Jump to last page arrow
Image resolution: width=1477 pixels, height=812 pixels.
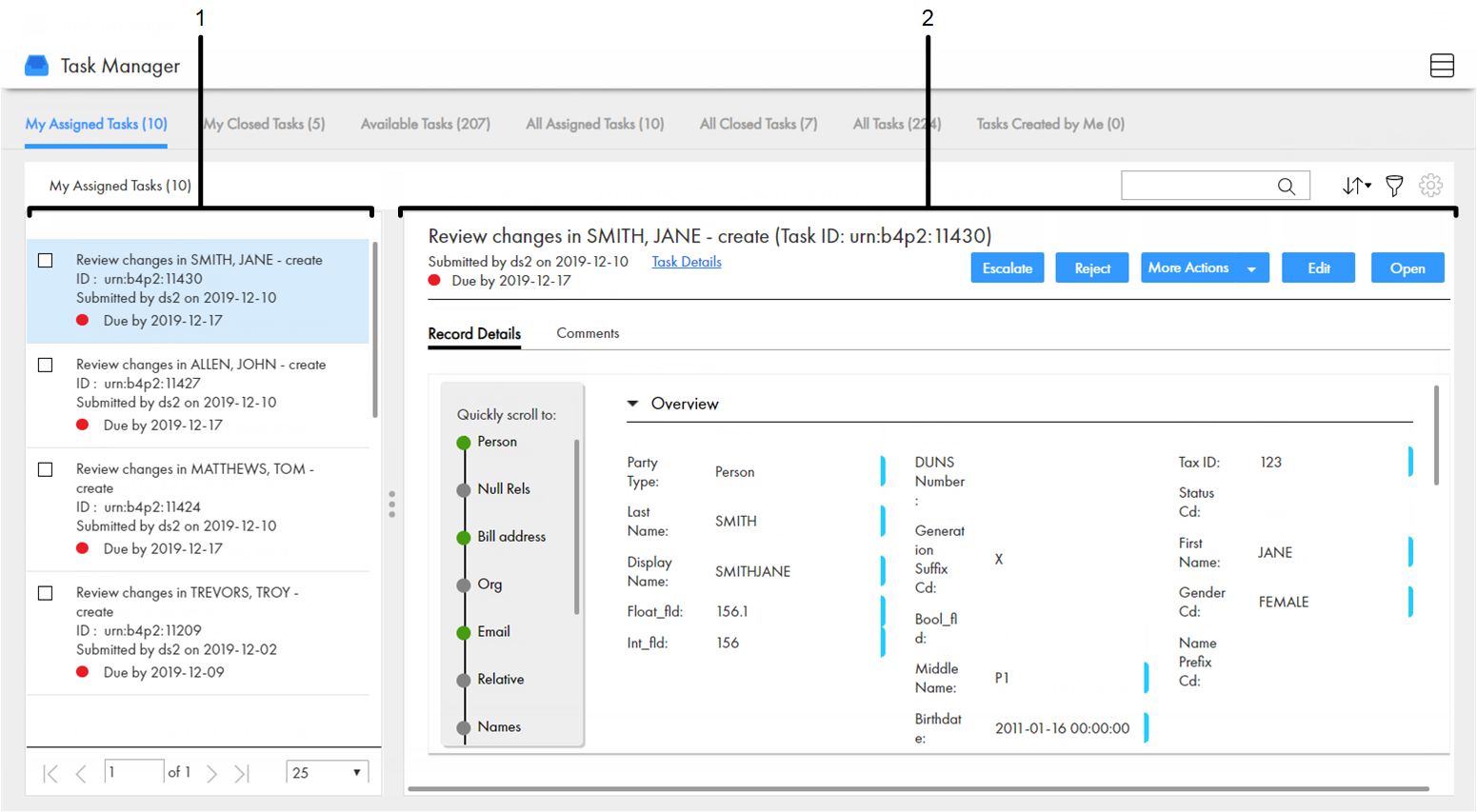pos(242,774)
